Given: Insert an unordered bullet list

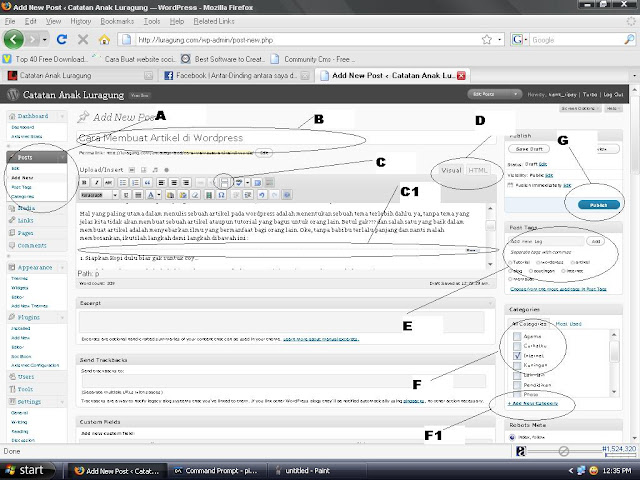Looking at the screenshot, I should coord(123,182).
